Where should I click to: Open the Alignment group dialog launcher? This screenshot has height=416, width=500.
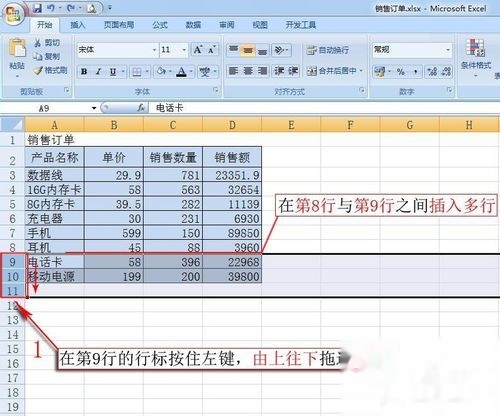362,90
